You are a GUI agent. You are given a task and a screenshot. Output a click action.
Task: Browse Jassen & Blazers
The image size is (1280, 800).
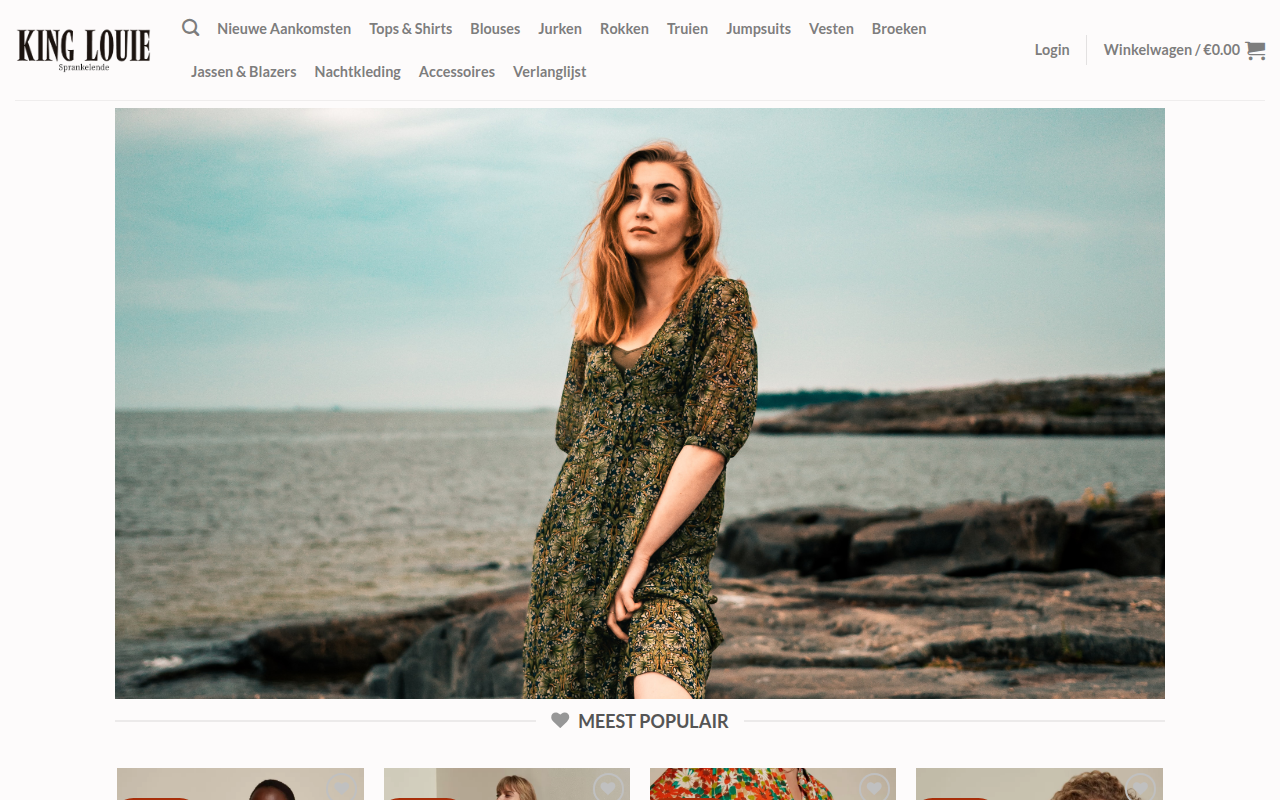244,72
